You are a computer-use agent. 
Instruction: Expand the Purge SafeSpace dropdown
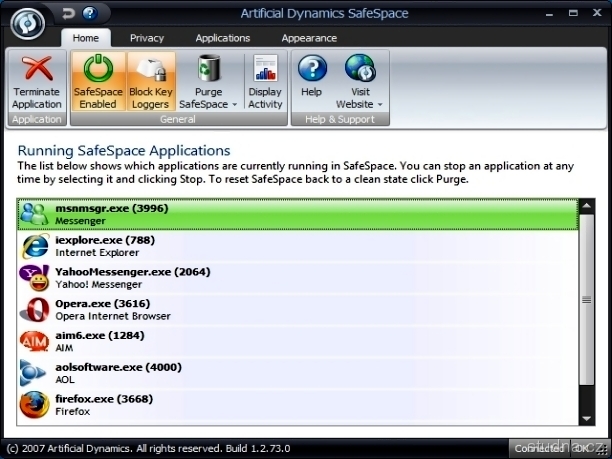tap(234, 104)
